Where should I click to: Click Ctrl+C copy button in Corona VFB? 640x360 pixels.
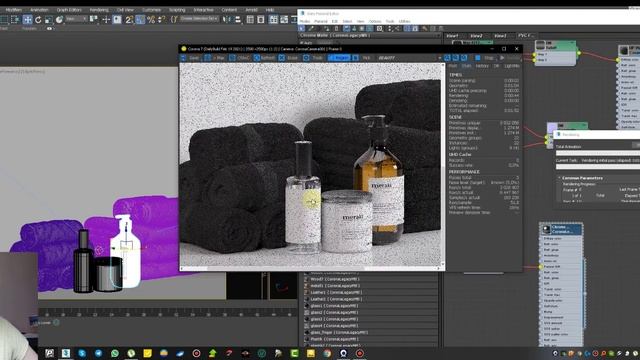coord(239,58)
